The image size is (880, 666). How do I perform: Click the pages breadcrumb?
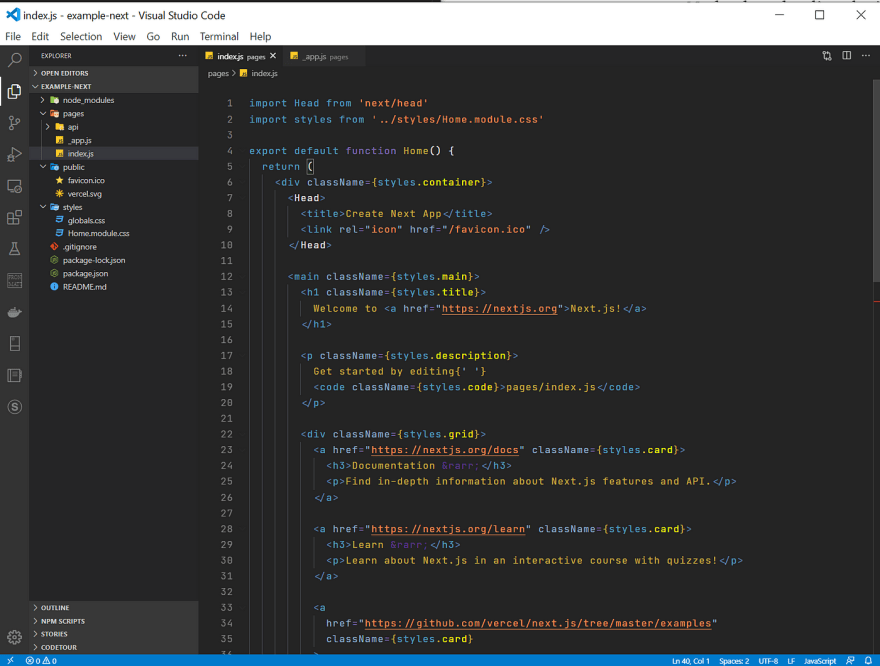(x=218, y=74)
